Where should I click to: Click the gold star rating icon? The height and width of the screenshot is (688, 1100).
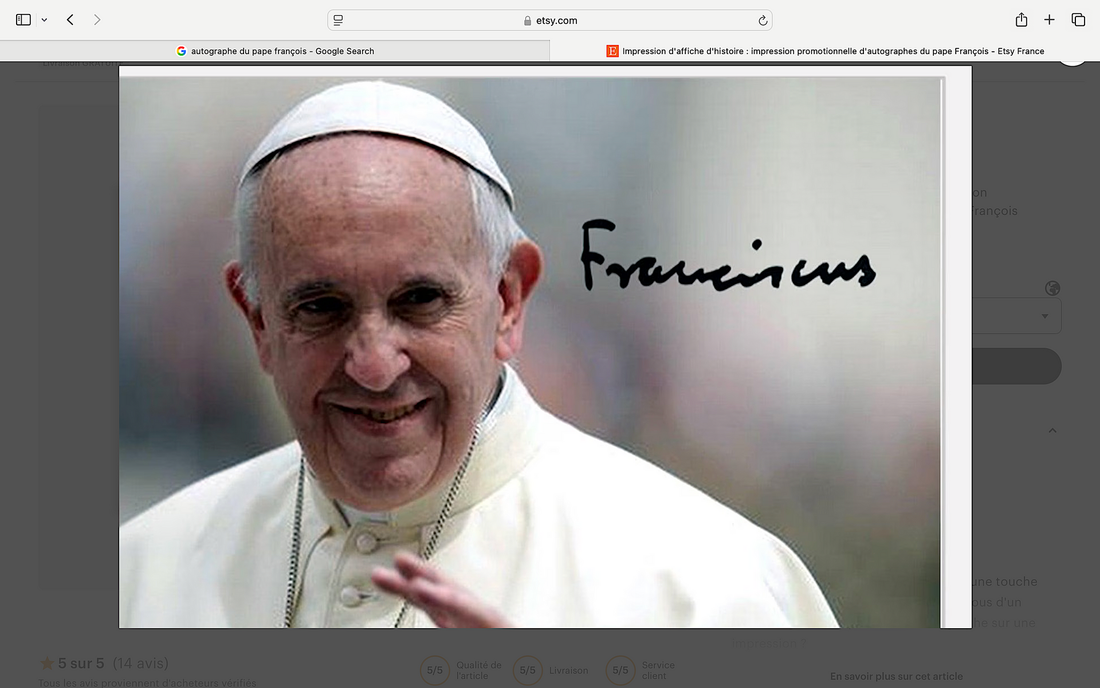point(47,663)
